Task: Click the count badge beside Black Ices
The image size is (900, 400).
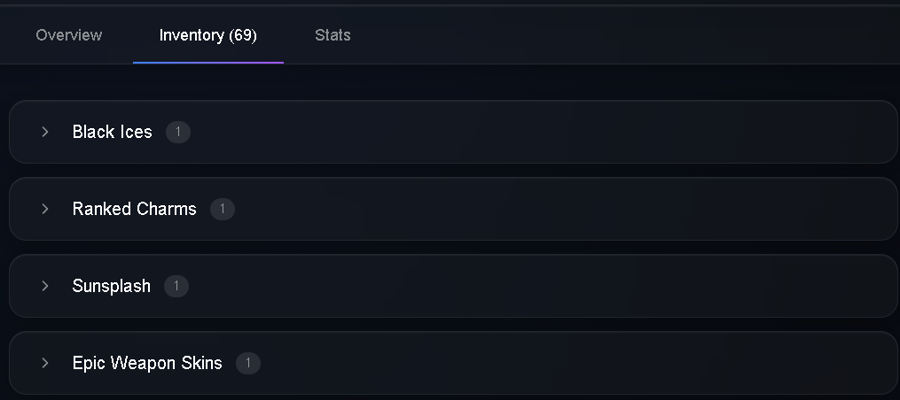Action: (x=178, y=132)
